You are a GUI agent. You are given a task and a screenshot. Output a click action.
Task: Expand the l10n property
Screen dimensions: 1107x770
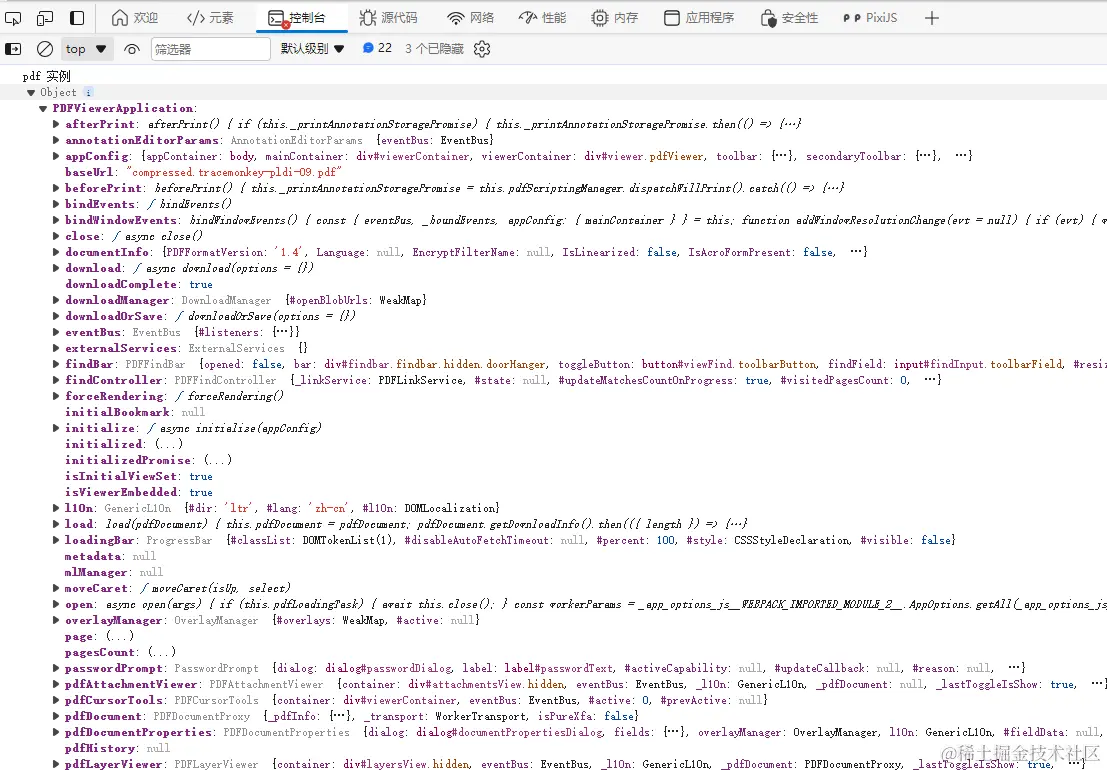(x=56, y=508)
